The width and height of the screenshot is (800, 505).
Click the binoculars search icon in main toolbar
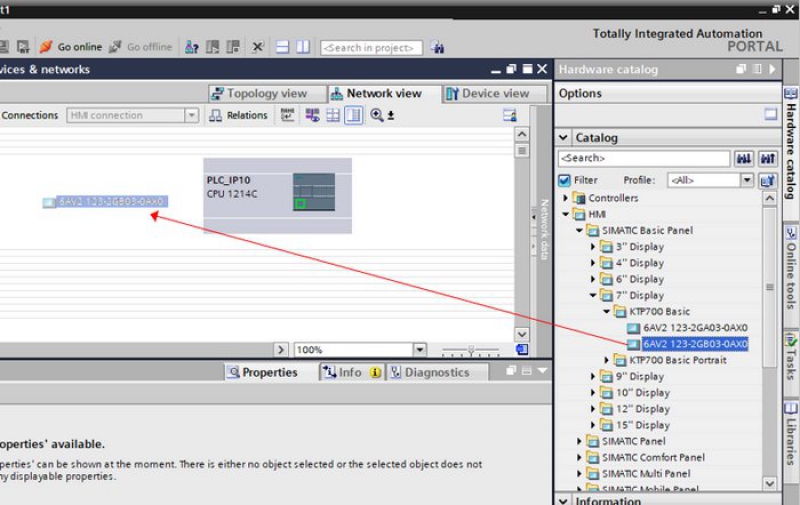tap(437, 47)
